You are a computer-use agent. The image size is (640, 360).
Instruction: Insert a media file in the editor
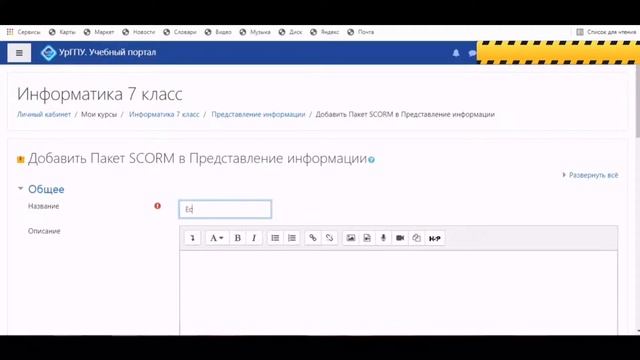(367, 238)
